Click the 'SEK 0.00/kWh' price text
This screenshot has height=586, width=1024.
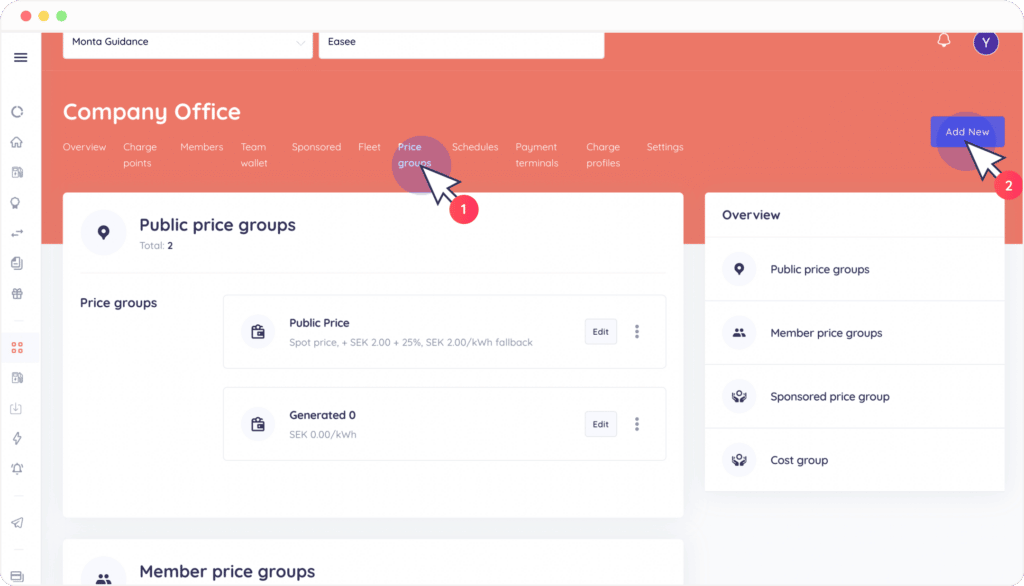coord(323,434)
